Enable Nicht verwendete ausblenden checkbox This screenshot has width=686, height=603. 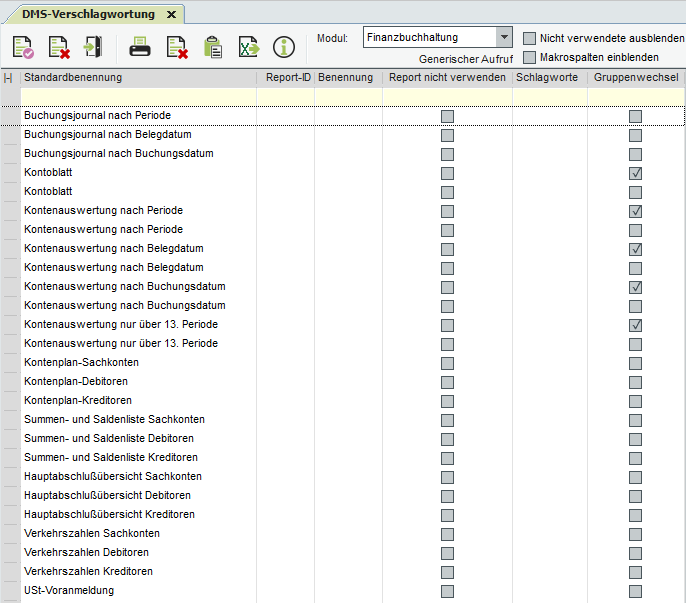(x=529, y=38)
